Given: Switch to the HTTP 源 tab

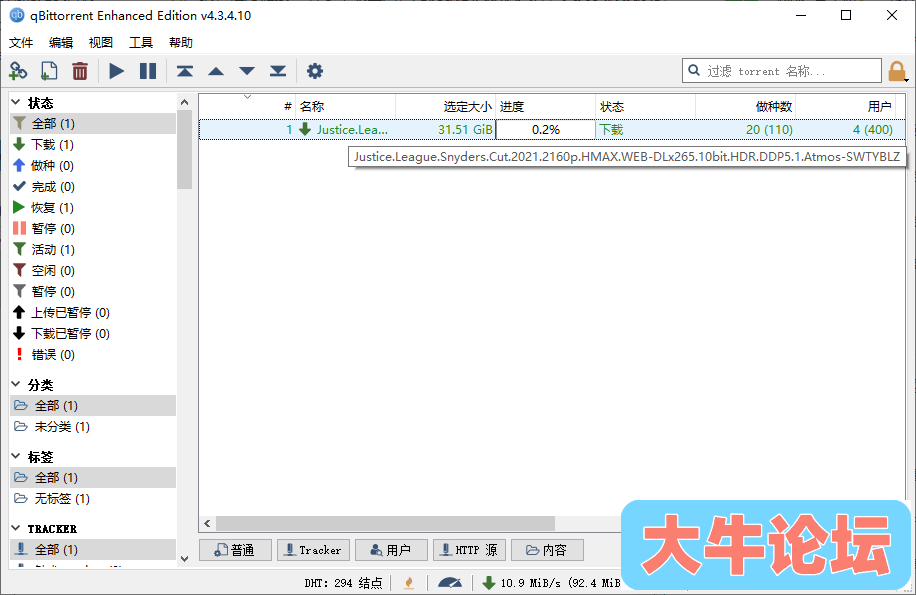Looking at the screenshot, I should (469, 550).
